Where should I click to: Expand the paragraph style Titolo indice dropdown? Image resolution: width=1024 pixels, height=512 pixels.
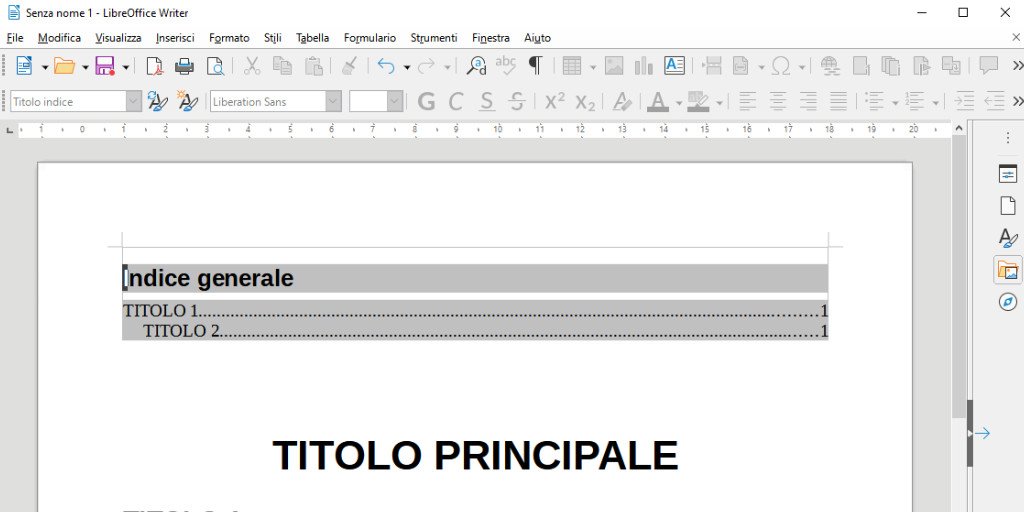click(133, 101)
